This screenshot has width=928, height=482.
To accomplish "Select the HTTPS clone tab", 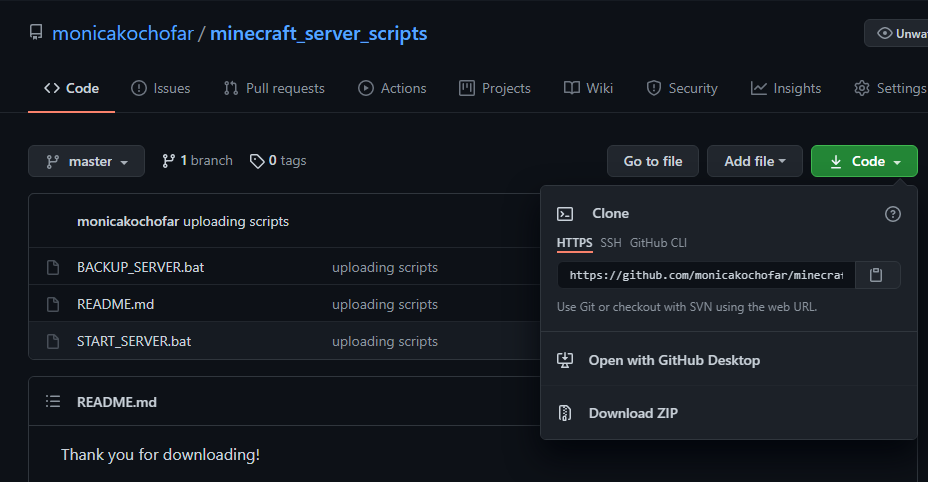I will (574, 243).
